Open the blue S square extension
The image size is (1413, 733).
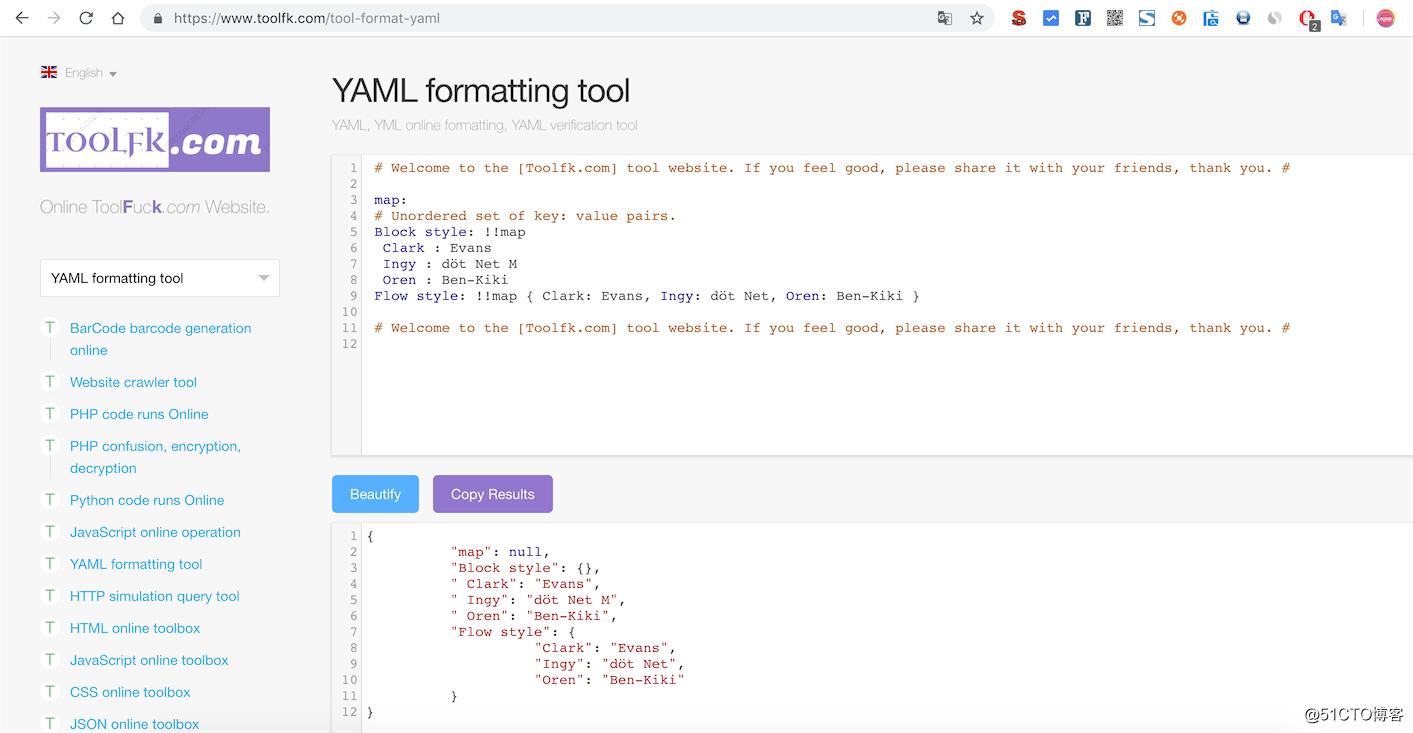[1147, 18]
